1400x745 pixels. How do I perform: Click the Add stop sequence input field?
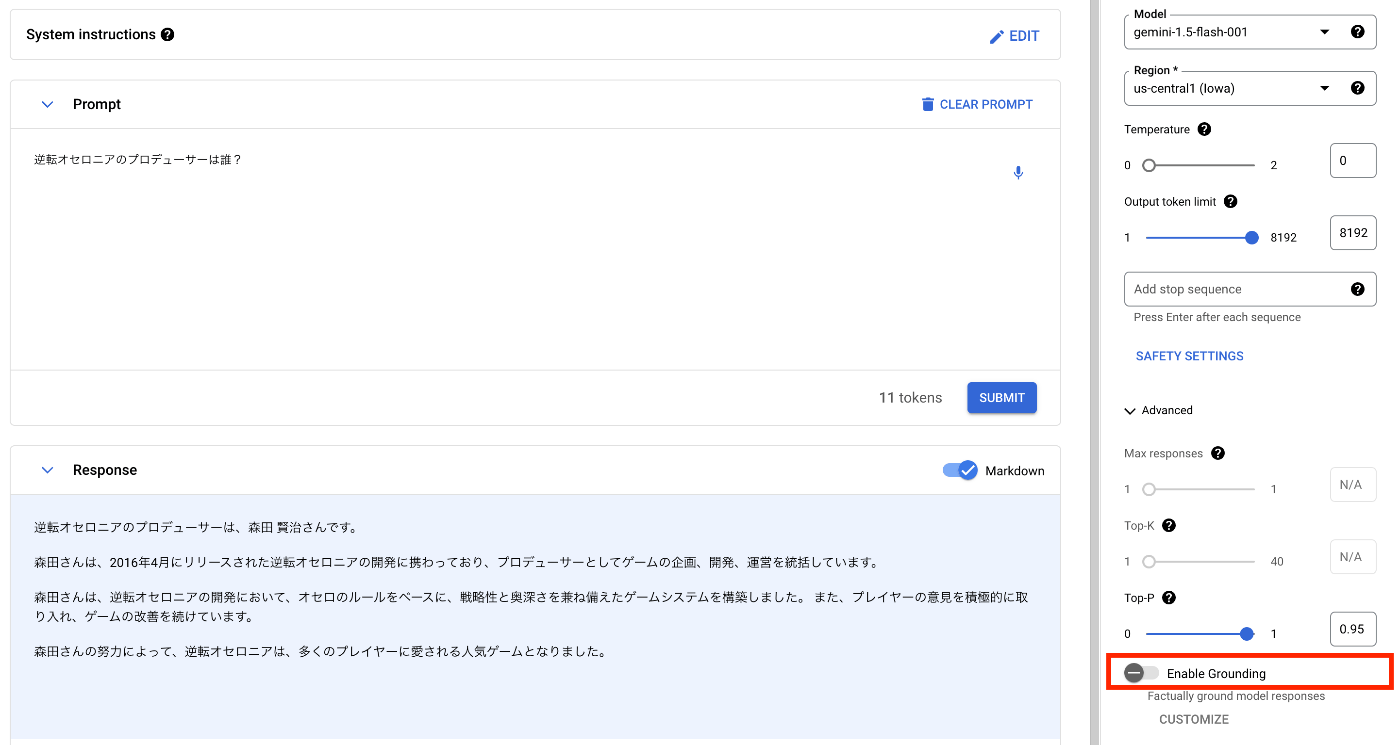[1236, 289]
